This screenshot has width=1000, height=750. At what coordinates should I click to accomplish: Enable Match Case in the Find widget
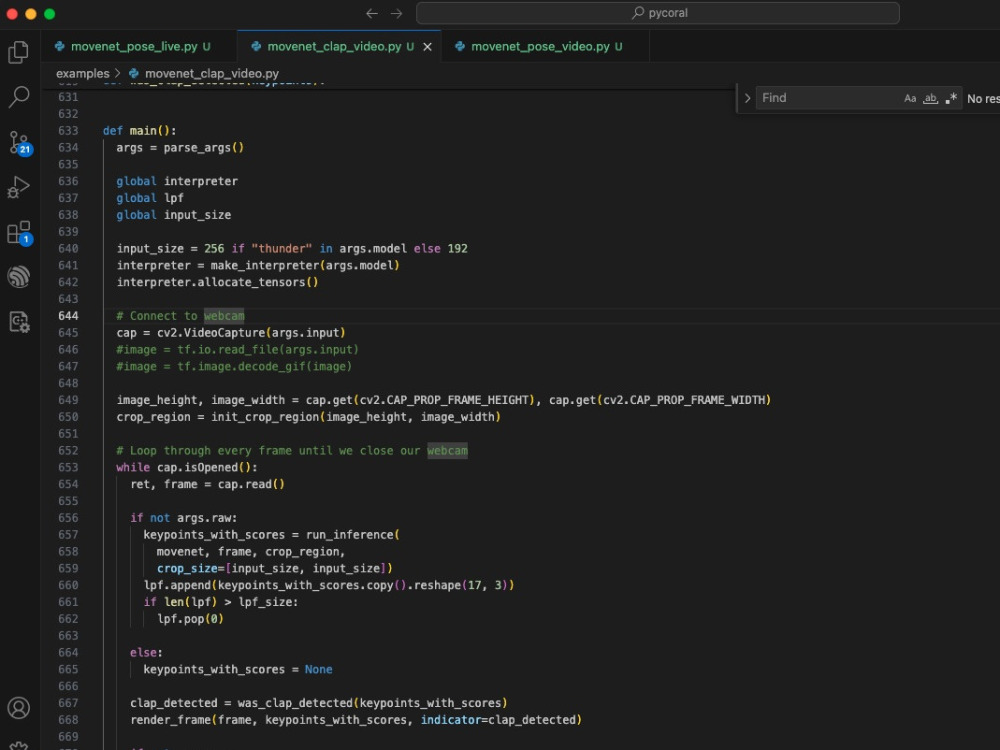(x=910, y=98)
